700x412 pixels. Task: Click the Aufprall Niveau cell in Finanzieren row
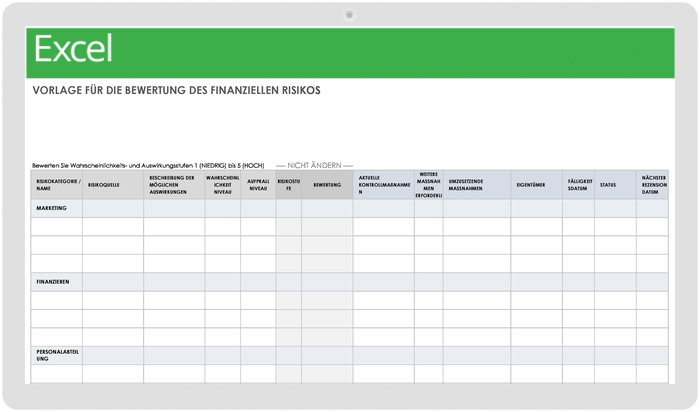[258, 282]
